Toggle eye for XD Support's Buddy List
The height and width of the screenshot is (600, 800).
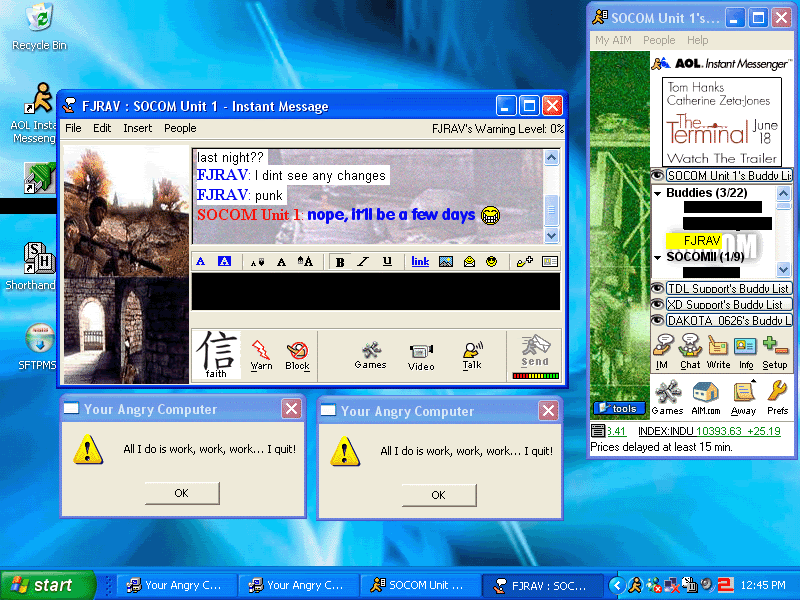[x=658, y=305]
